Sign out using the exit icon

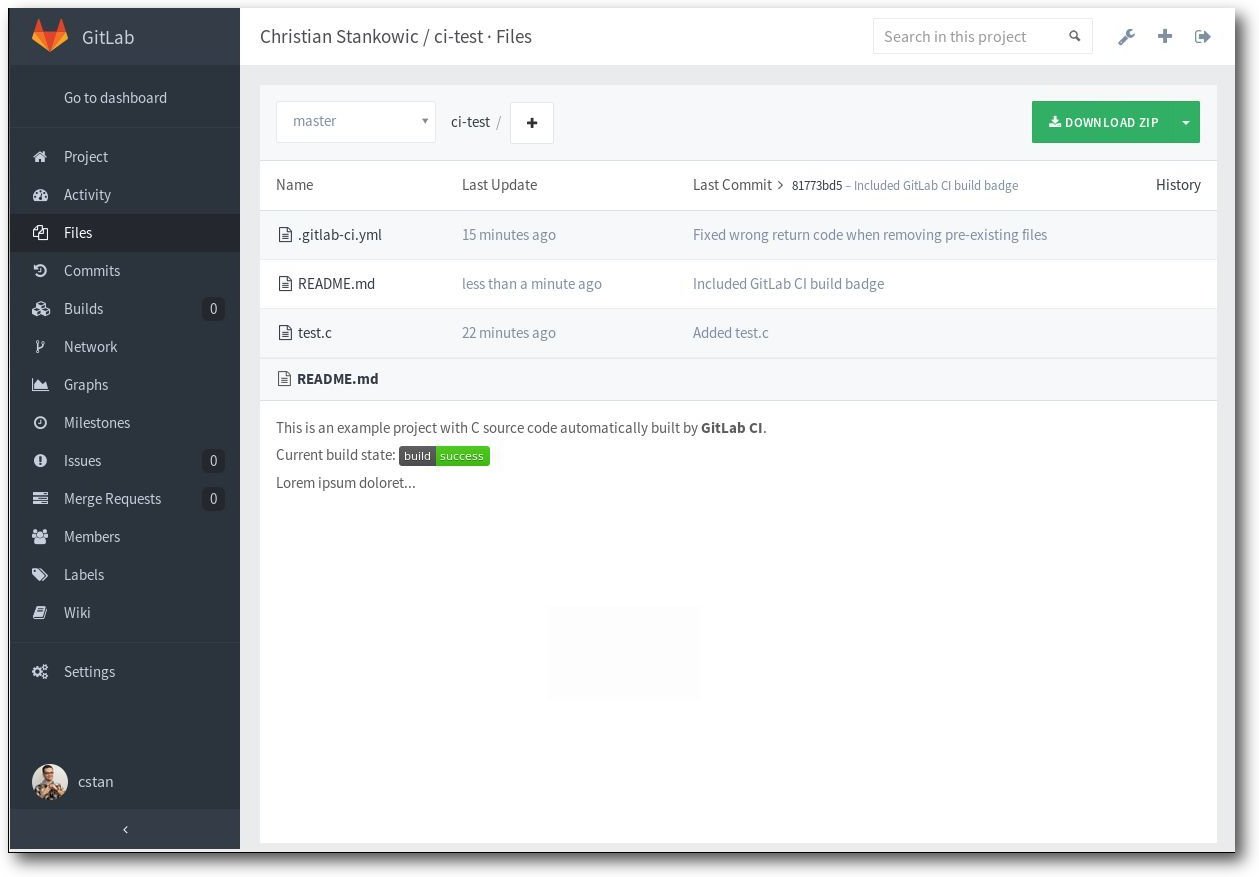click(x=1203, y=37)
